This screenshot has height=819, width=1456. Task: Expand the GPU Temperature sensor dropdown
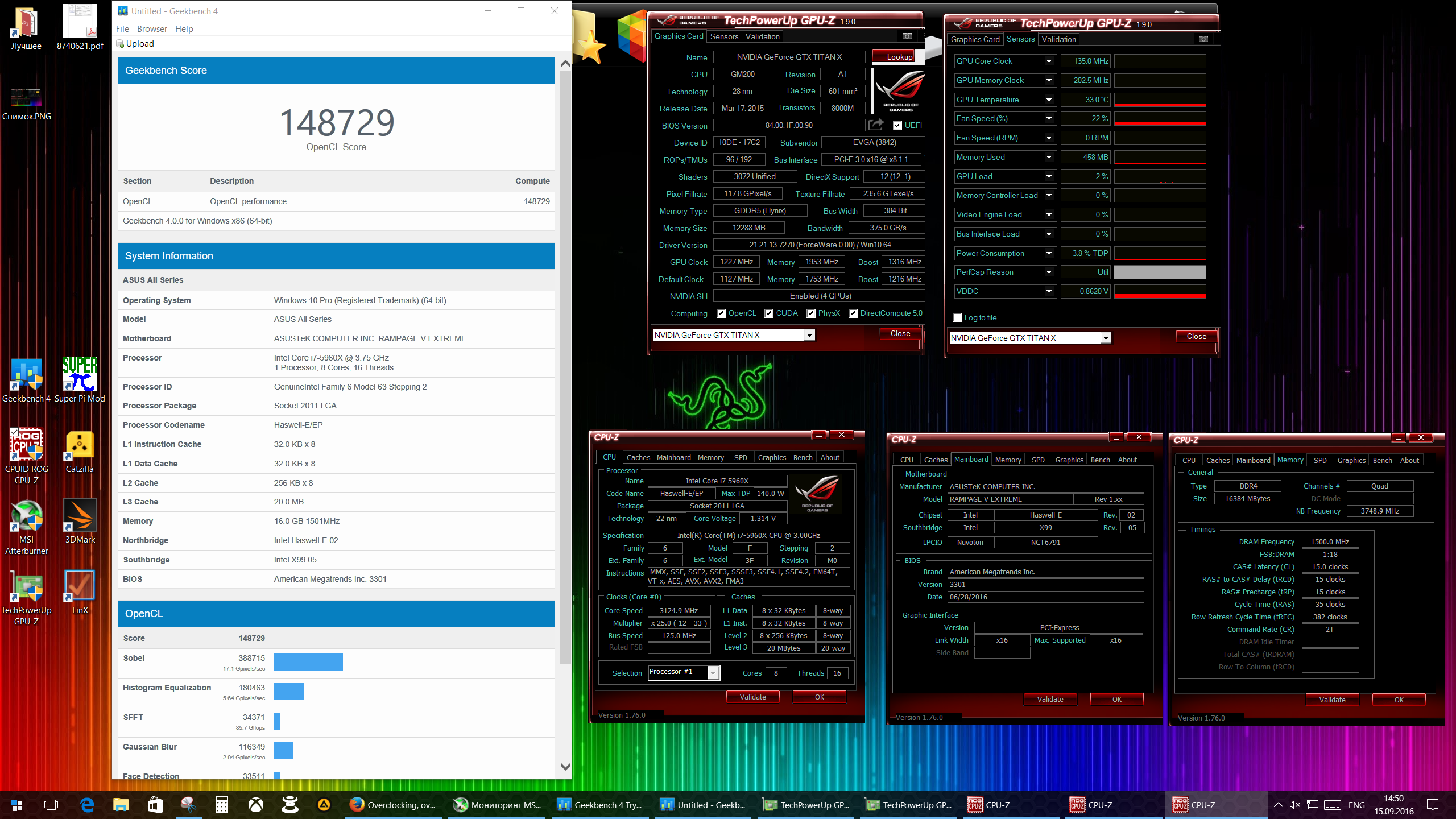click(1049, 100)
